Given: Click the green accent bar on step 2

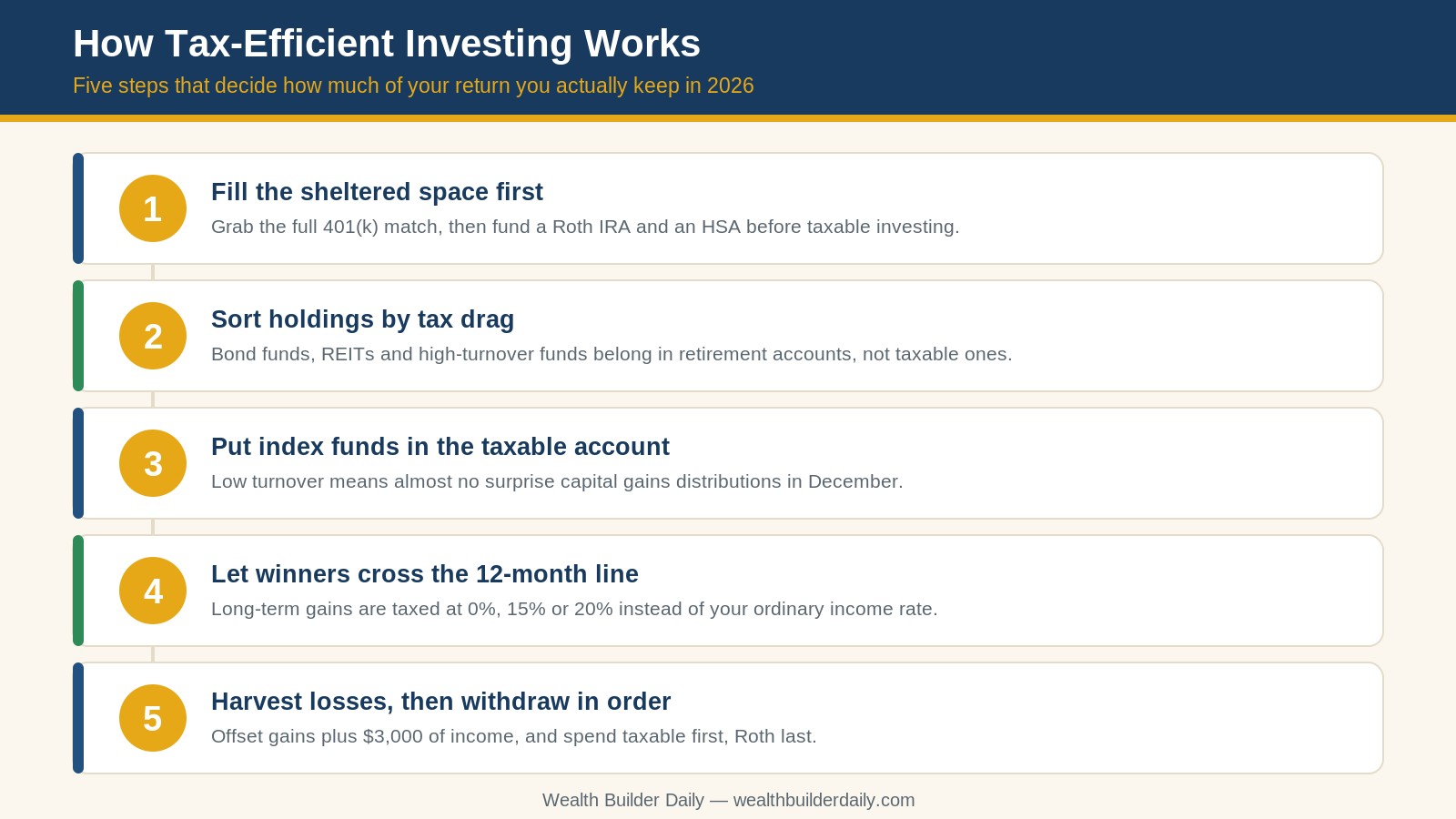Looking at the screenshot, I should click(78, 336).
